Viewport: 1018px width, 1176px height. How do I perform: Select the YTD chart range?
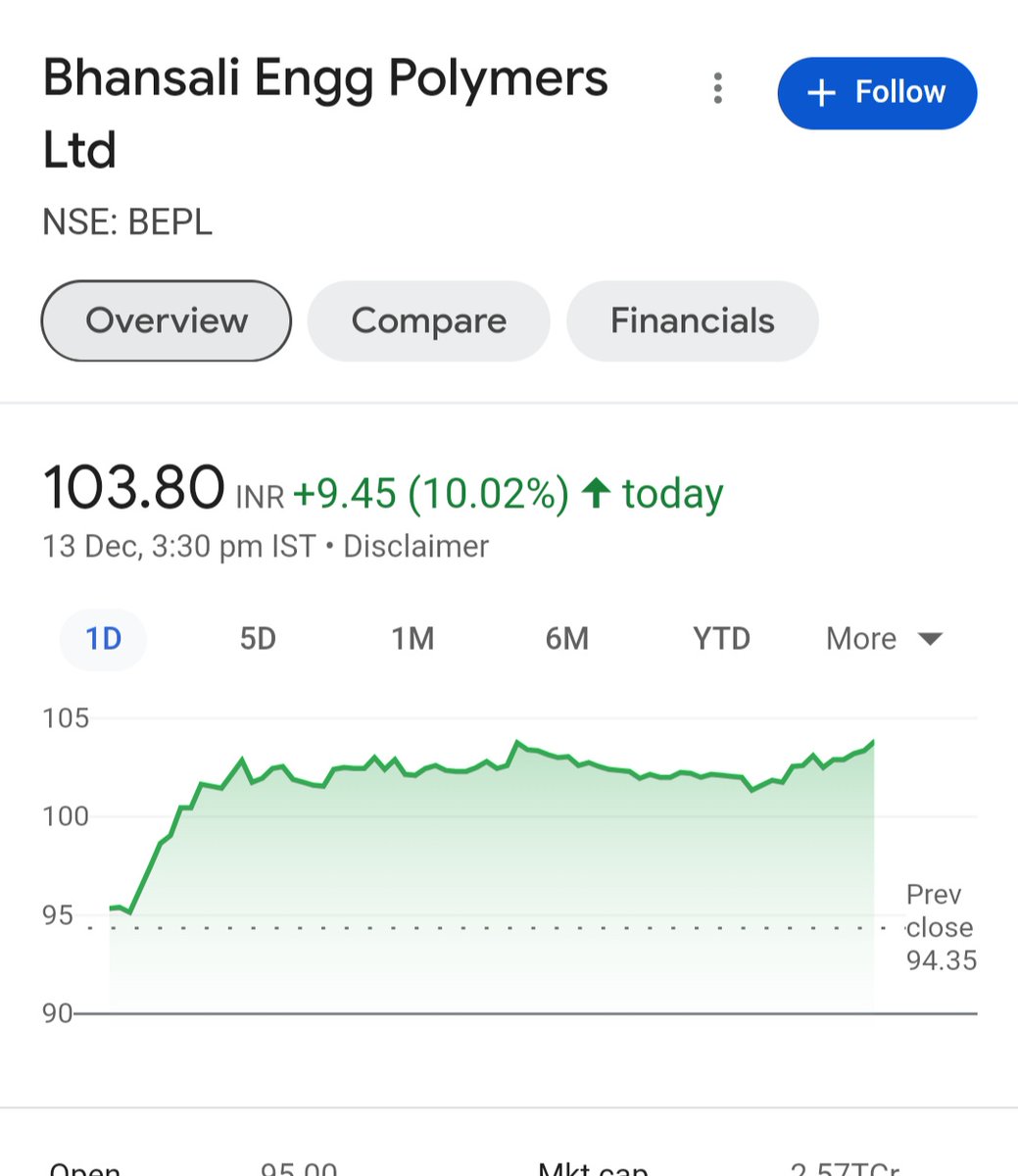point(721,638)
